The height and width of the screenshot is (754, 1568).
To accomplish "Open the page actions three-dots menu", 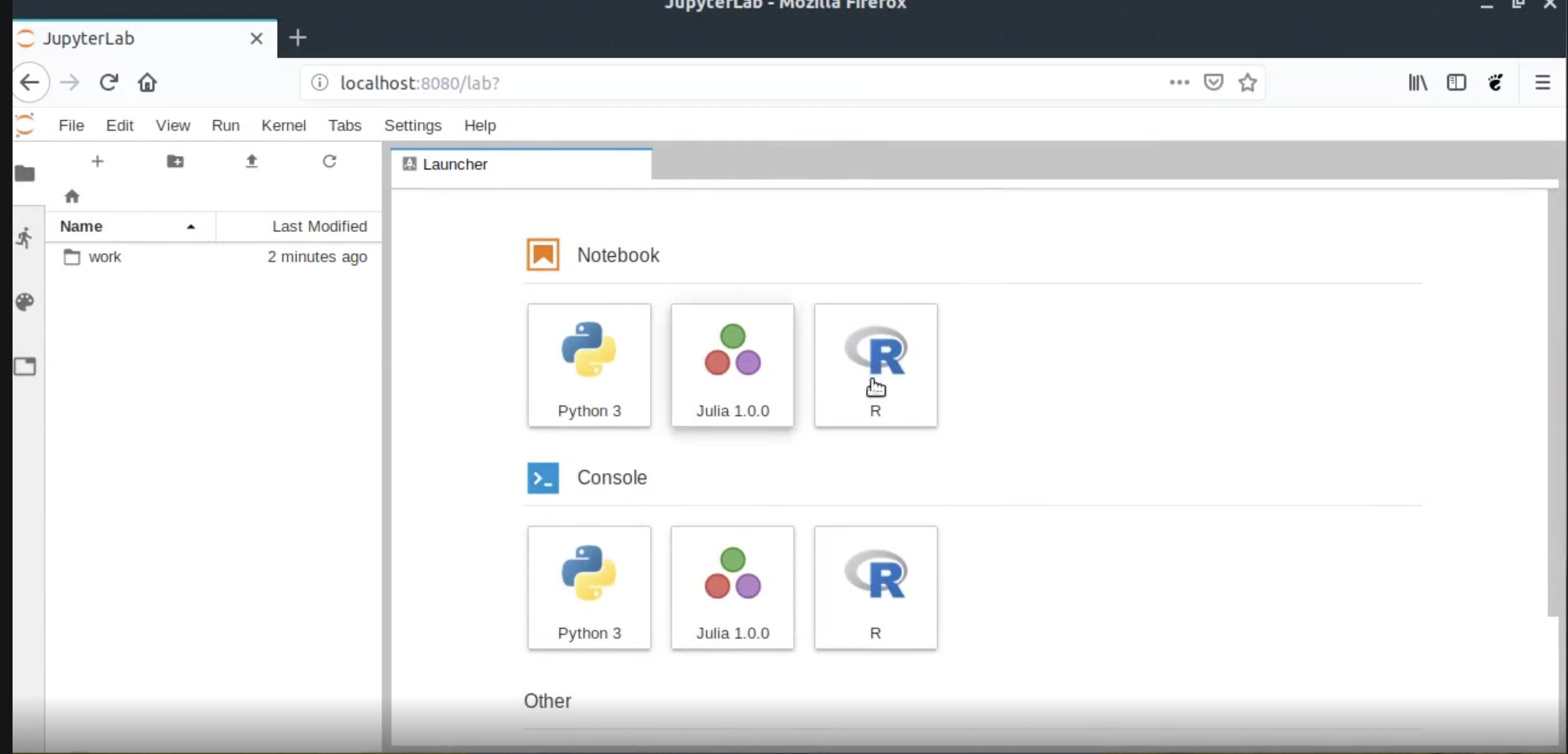I will coord(1179,82).
